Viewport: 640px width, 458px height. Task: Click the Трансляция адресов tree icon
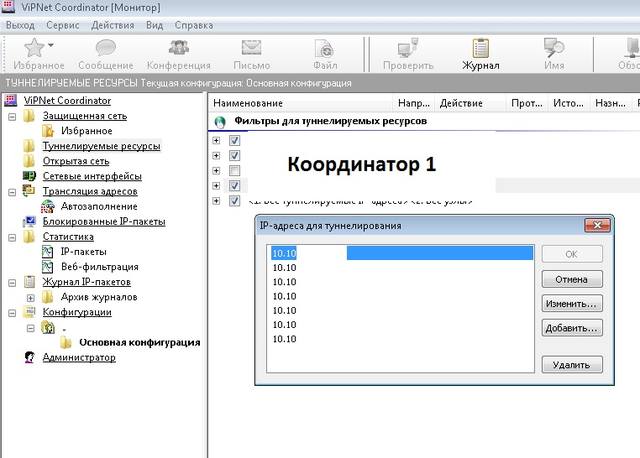29,191
